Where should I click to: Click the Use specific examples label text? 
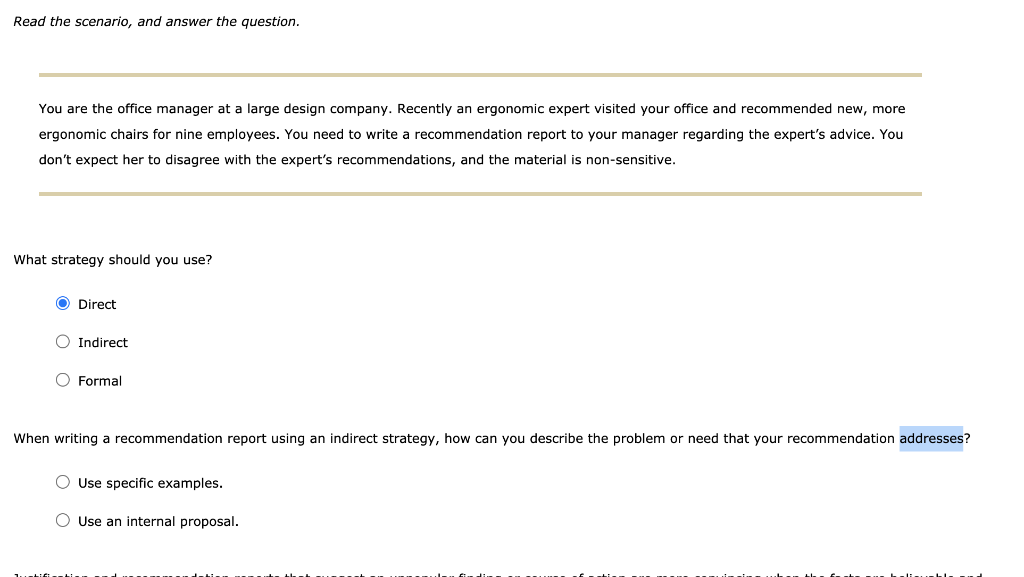150,482
